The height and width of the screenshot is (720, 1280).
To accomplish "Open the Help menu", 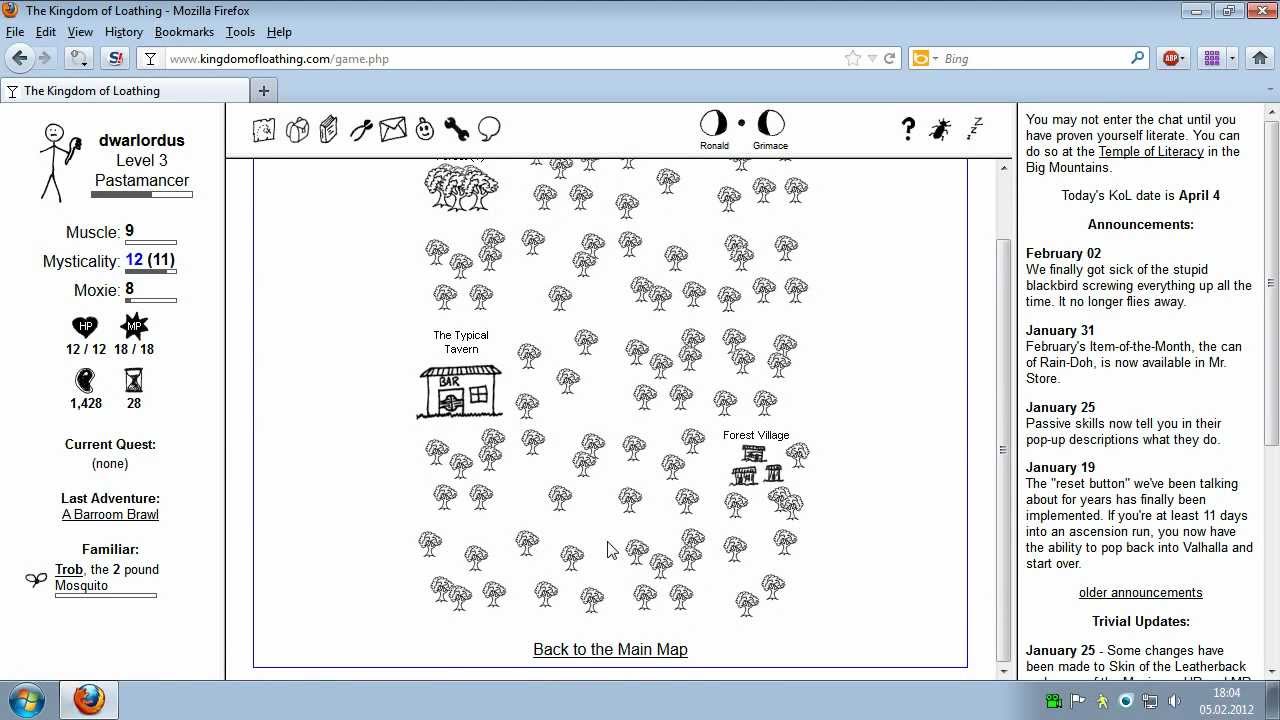I will click(279, 32).
